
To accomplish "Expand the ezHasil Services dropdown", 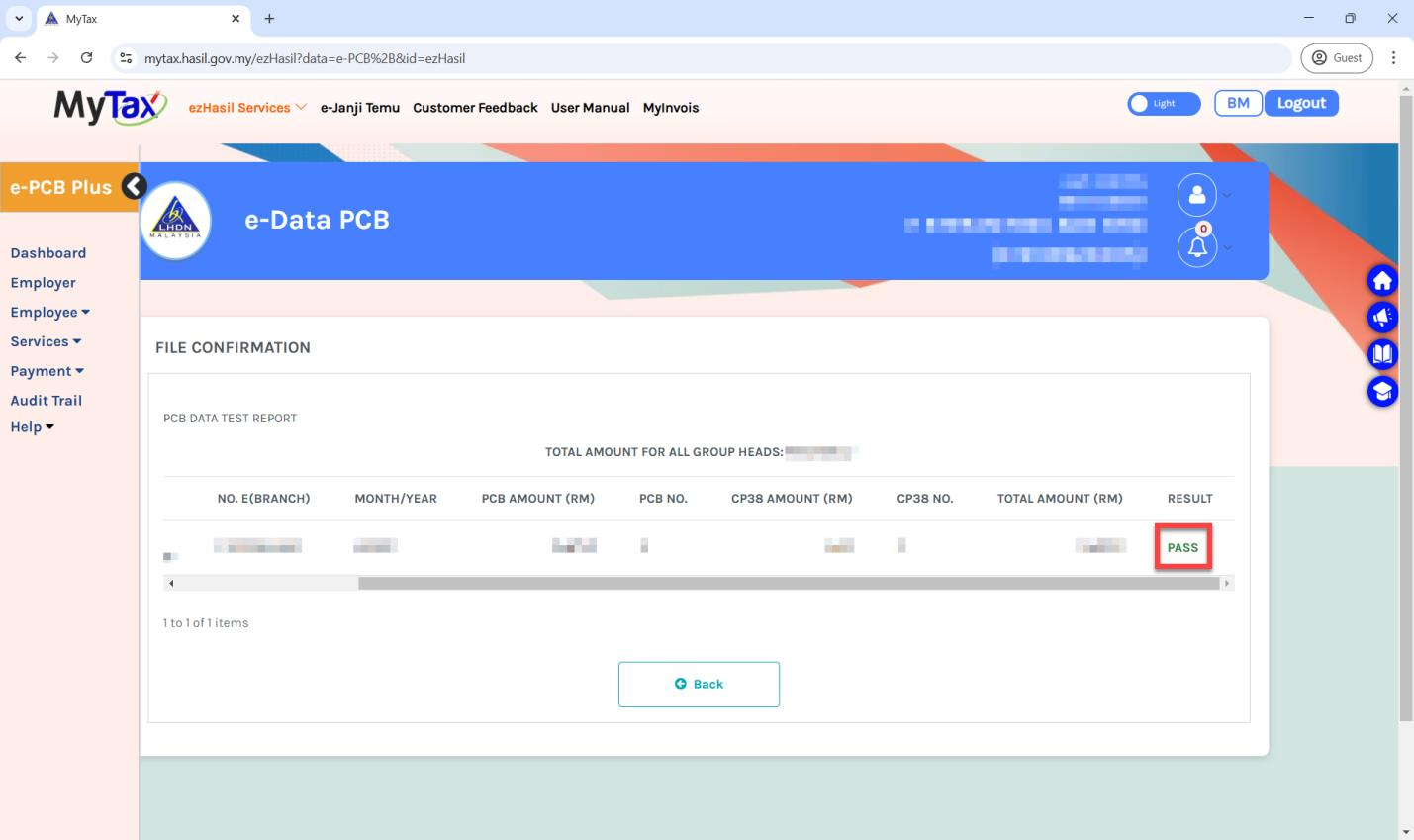I will point(247,108).
